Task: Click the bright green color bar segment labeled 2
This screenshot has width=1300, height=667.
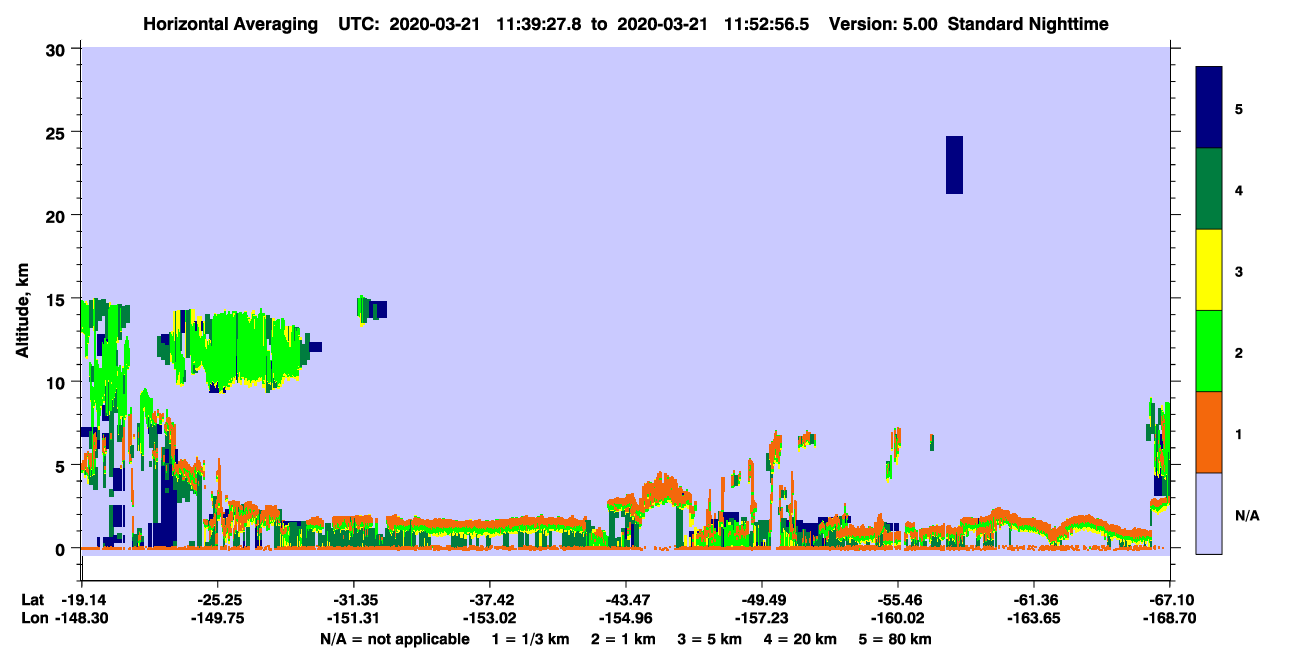Action: [1209, 351]
